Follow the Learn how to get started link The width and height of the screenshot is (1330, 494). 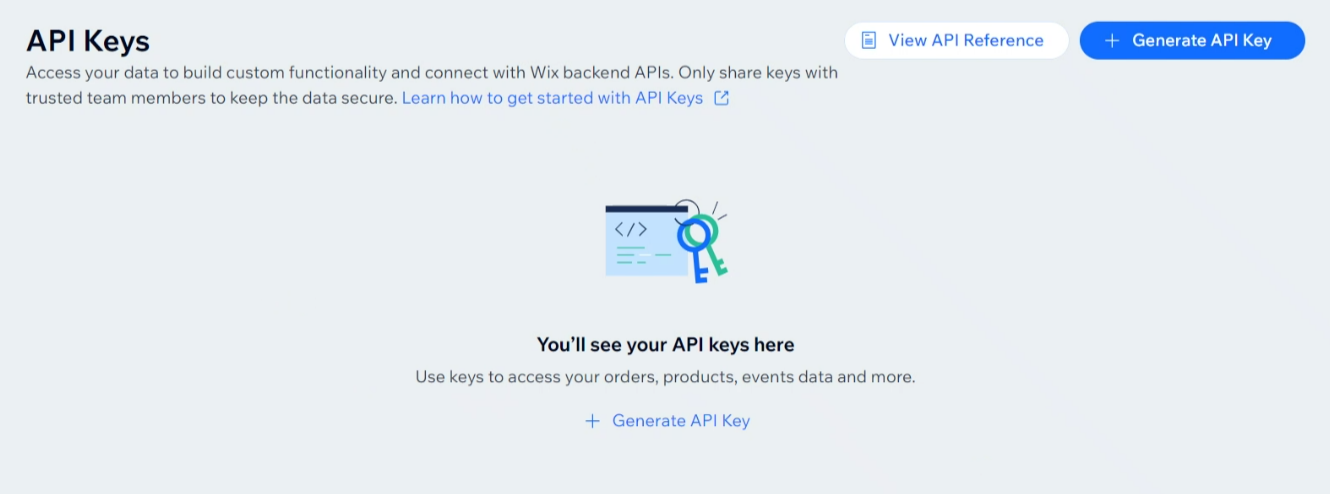552,98
